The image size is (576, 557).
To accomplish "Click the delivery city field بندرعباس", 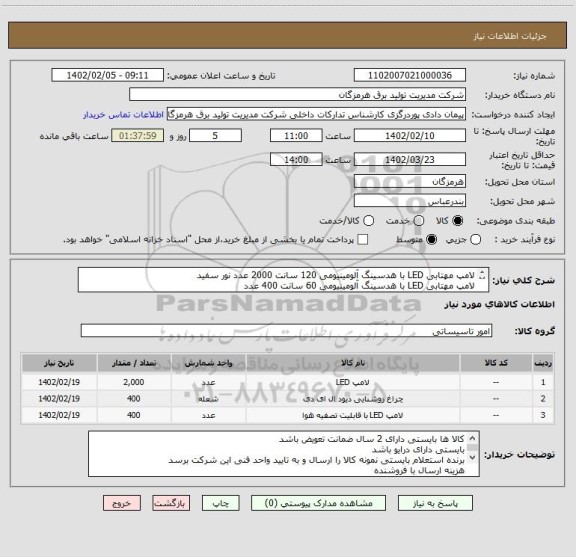I will tap(410, 201).
